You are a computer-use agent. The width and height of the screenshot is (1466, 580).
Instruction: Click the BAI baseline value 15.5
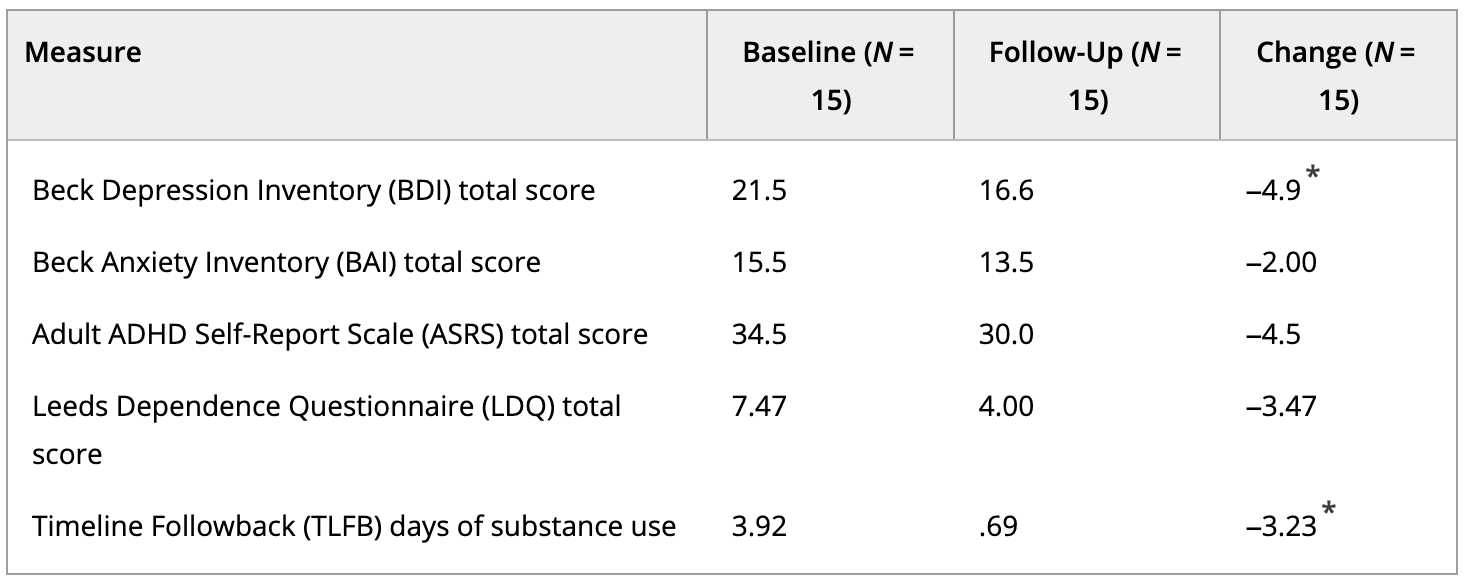pyautogui.click(x=759, y=262)
